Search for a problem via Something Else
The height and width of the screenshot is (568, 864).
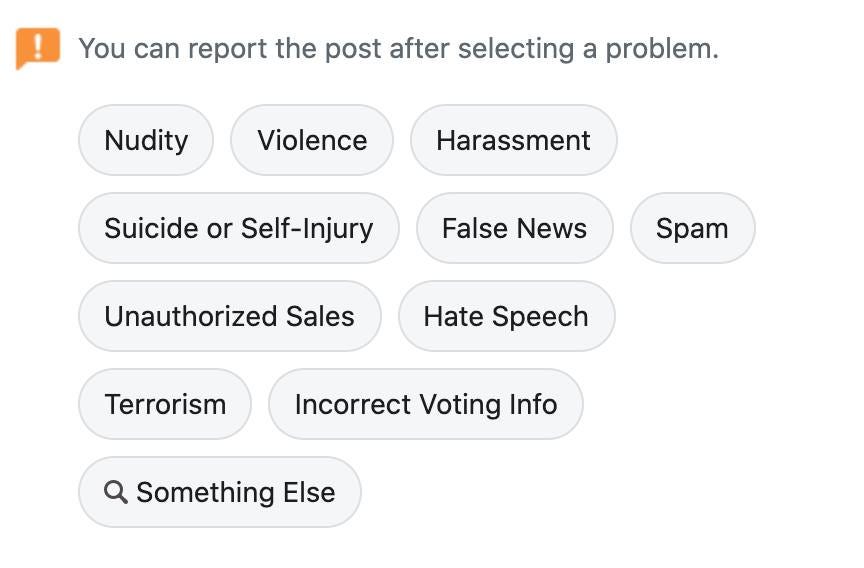pyautogui.click(x=220, y=492)
